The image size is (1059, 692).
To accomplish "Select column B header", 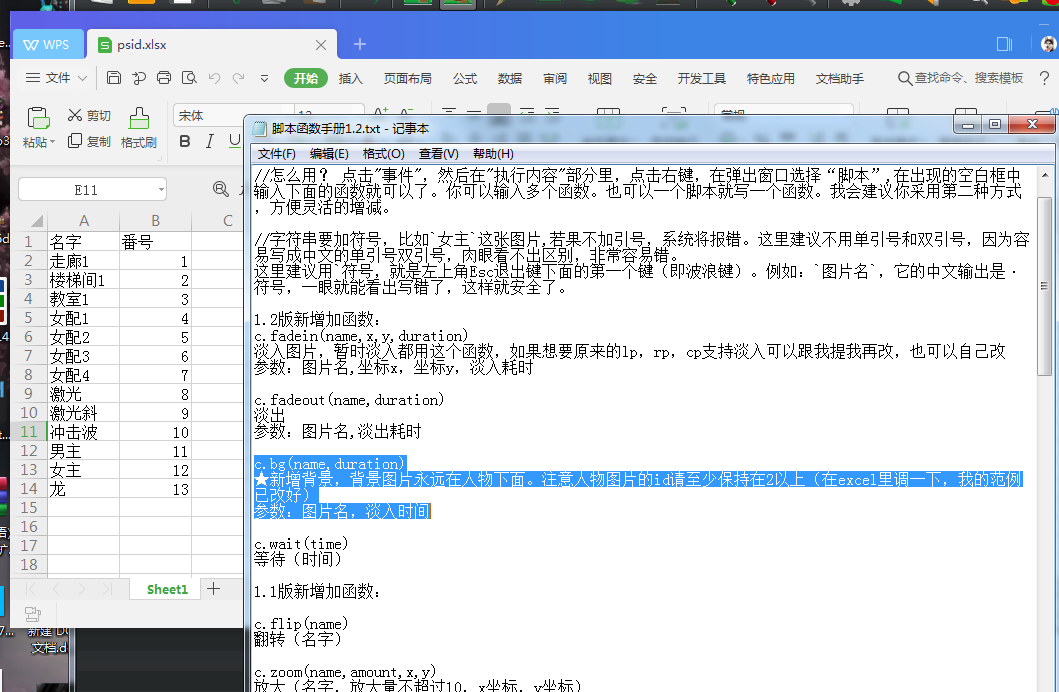I will point(155,221).
